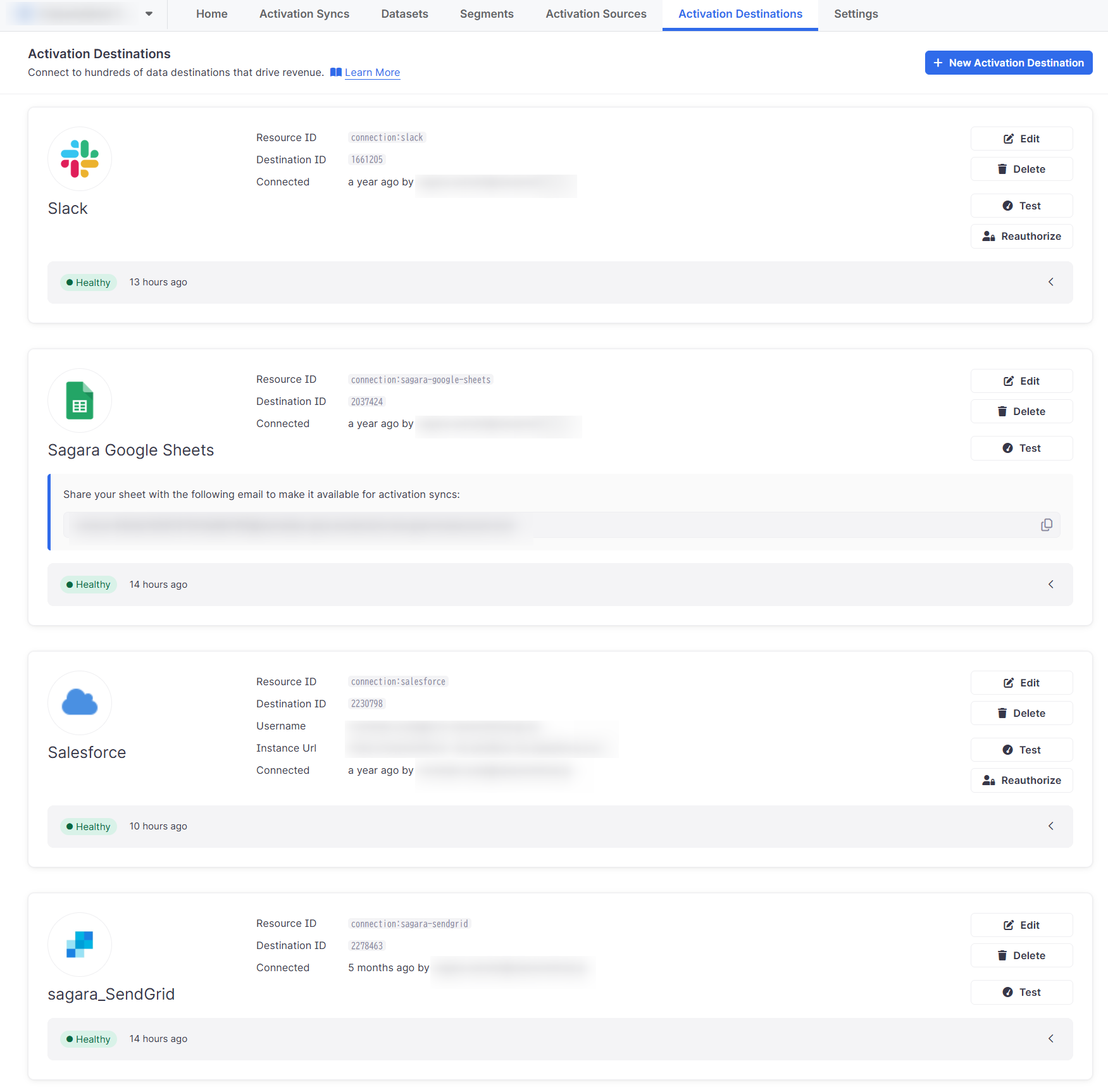Create a New Activation Destination

(x=1008, y=63)
